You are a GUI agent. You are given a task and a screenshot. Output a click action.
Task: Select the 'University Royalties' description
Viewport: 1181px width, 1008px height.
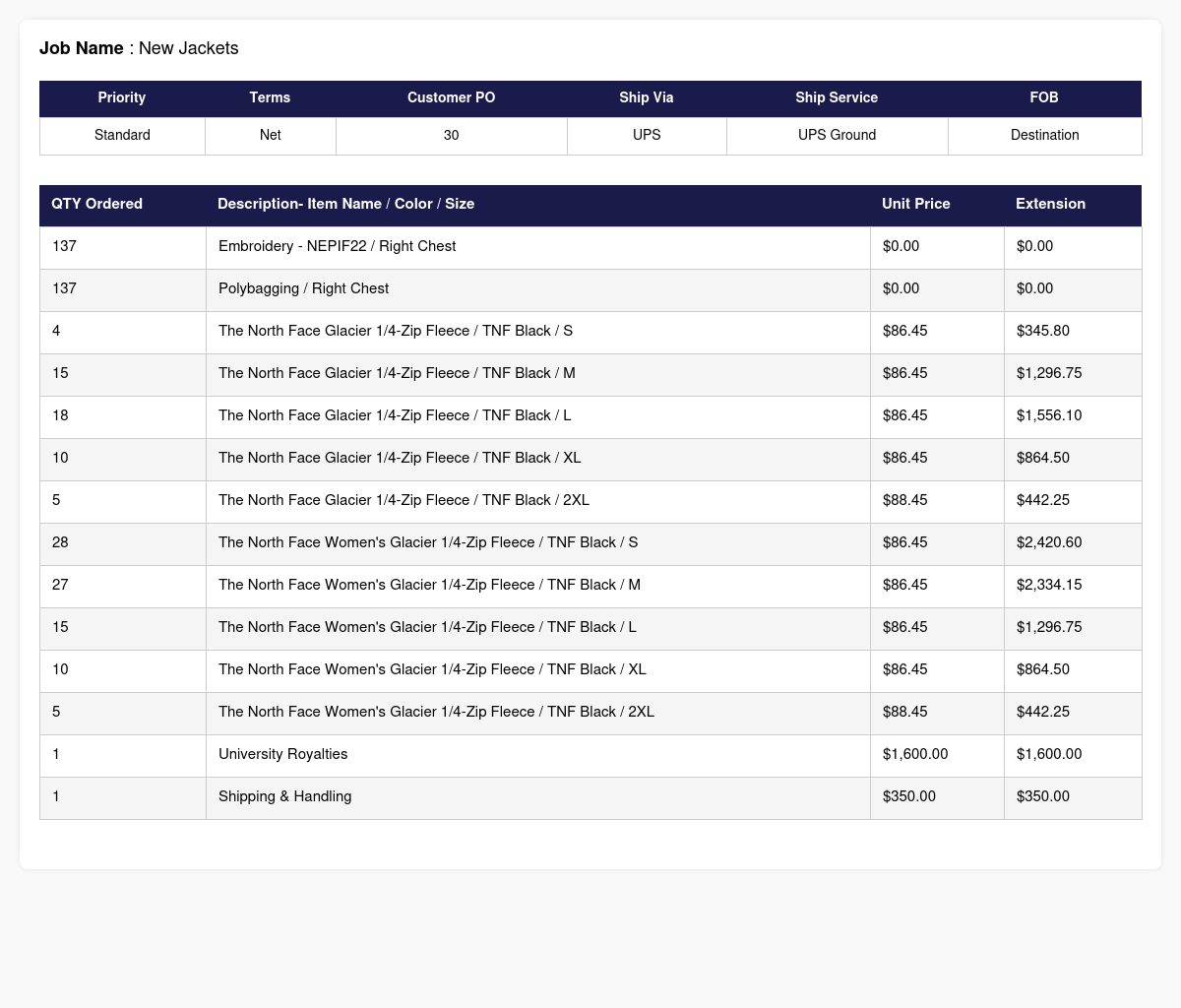282,754
